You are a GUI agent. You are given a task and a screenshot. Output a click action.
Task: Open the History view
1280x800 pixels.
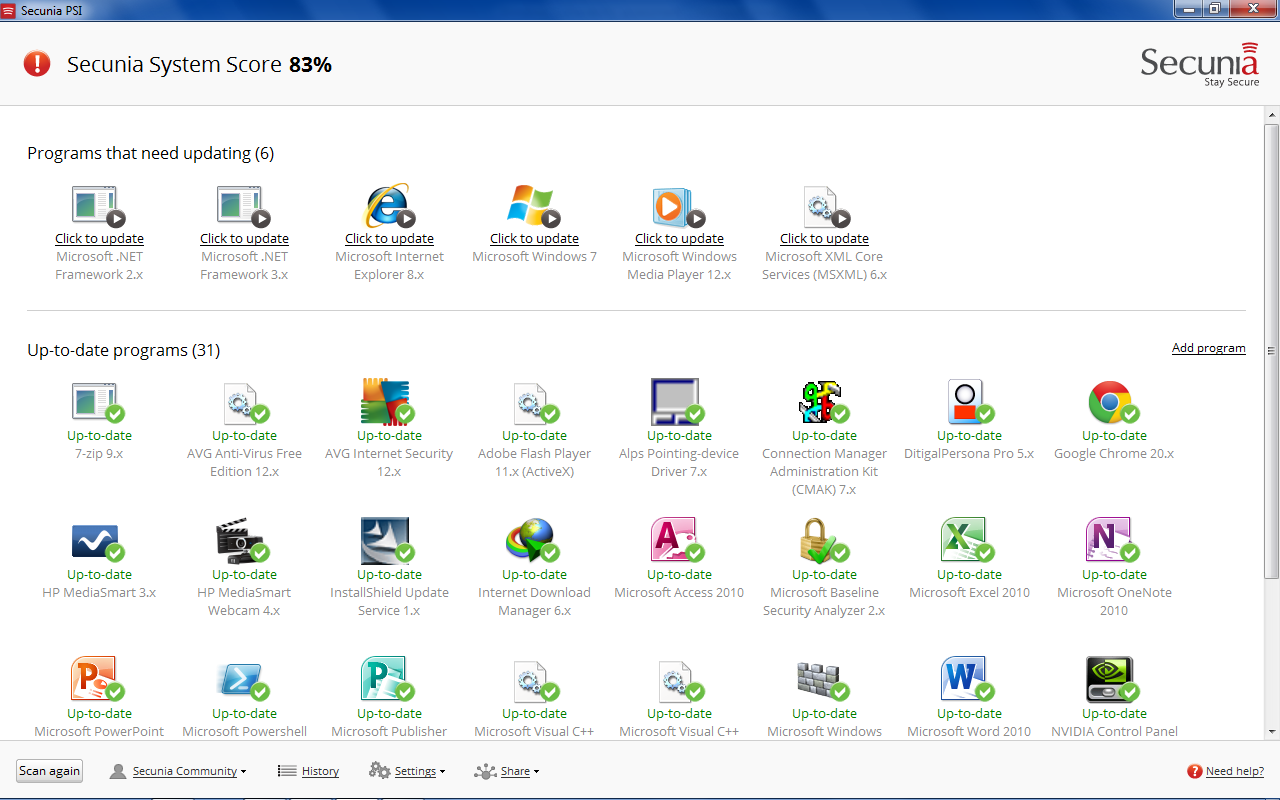[319, 771]
